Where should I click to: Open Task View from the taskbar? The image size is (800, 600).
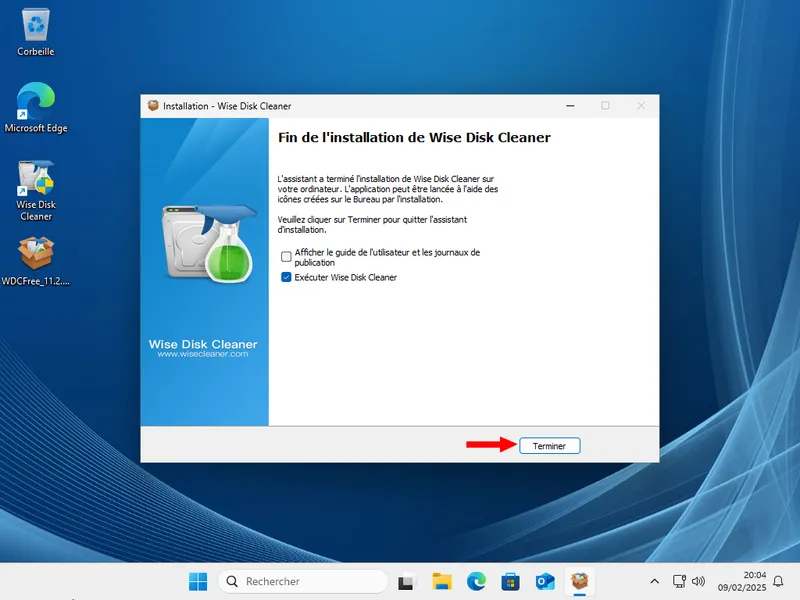click(x=406, y=581)
